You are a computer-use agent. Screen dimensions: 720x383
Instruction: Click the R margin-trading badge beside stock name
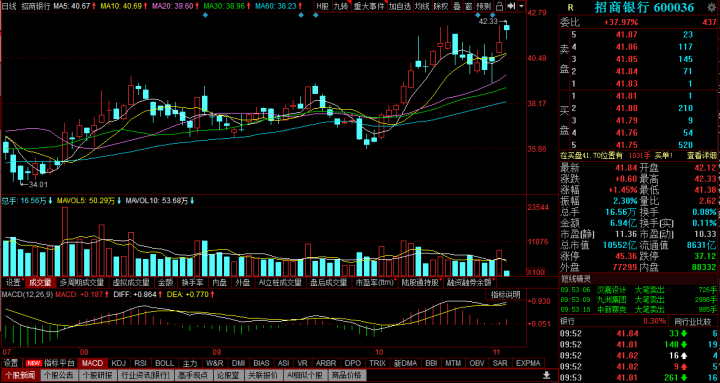(x=570, y=7)
